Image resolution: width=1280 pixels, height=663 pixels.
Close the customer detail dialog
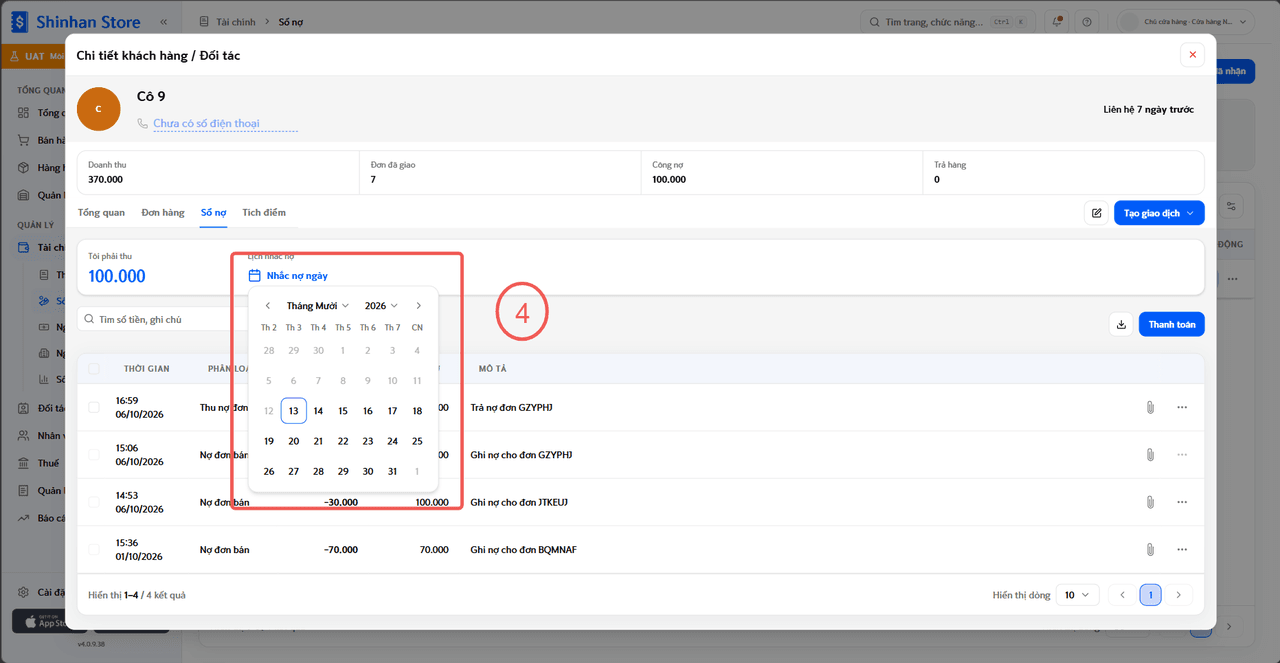point(1192,55)
